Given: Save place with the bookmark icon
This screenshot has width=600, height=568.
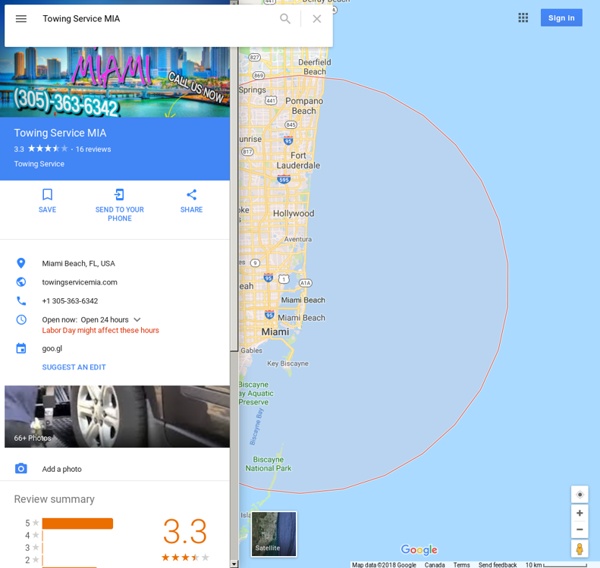Looking at the screenshot, I should (x=47, y=195).
